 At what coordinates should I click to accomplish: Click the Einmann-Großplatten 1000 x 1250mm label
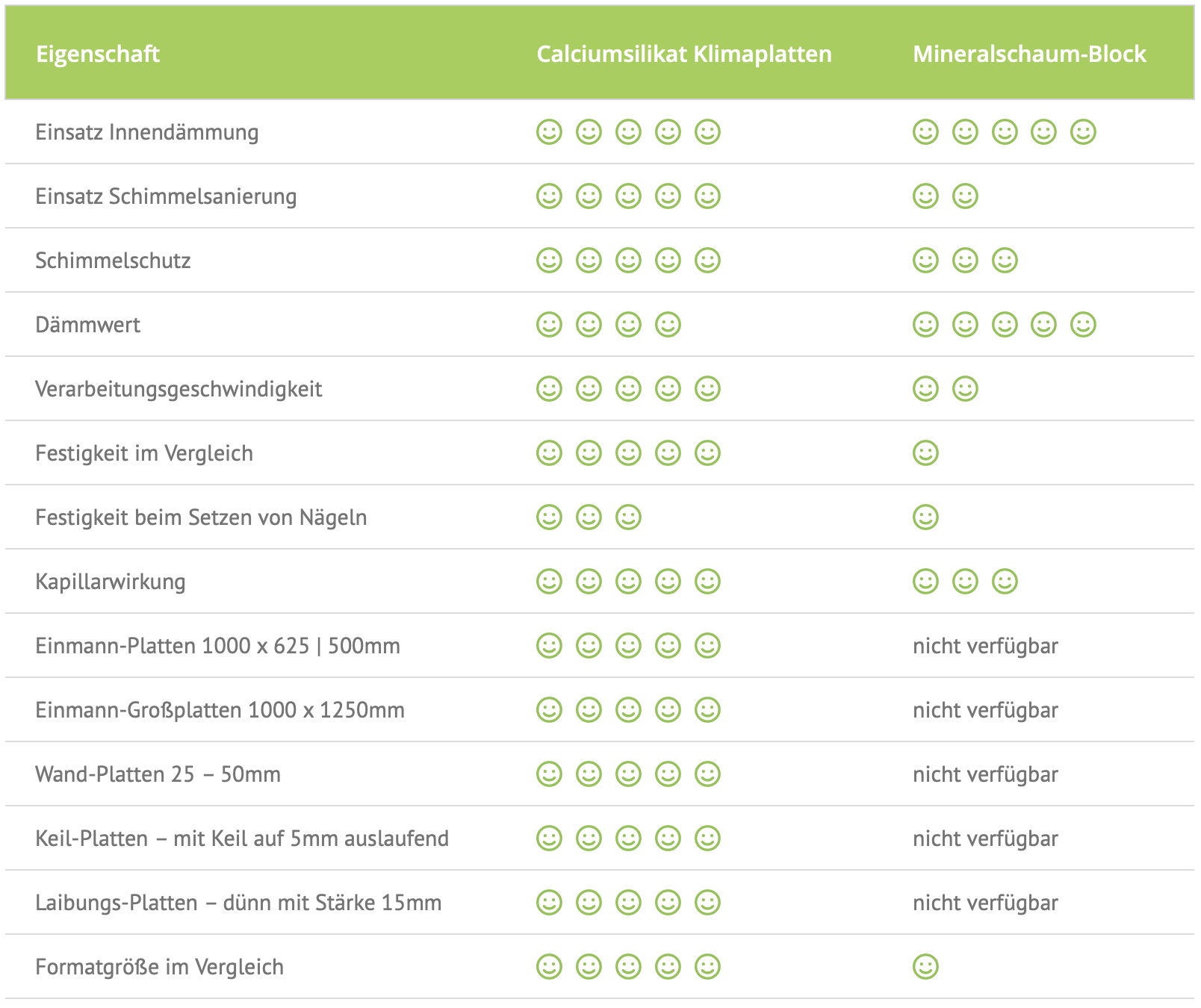[x=220, y=710]
